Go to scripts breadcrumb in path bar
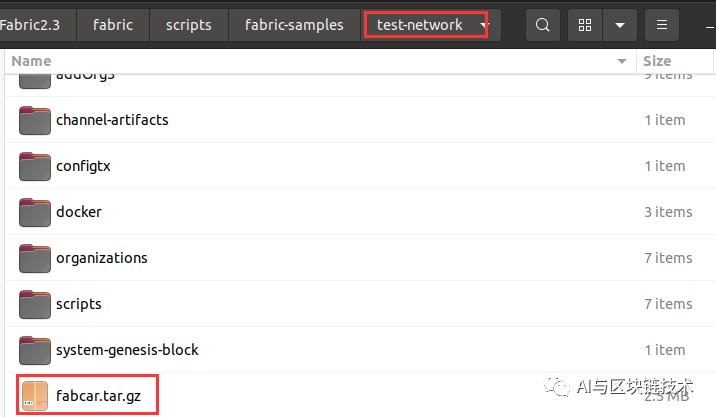 coord(186,24)
